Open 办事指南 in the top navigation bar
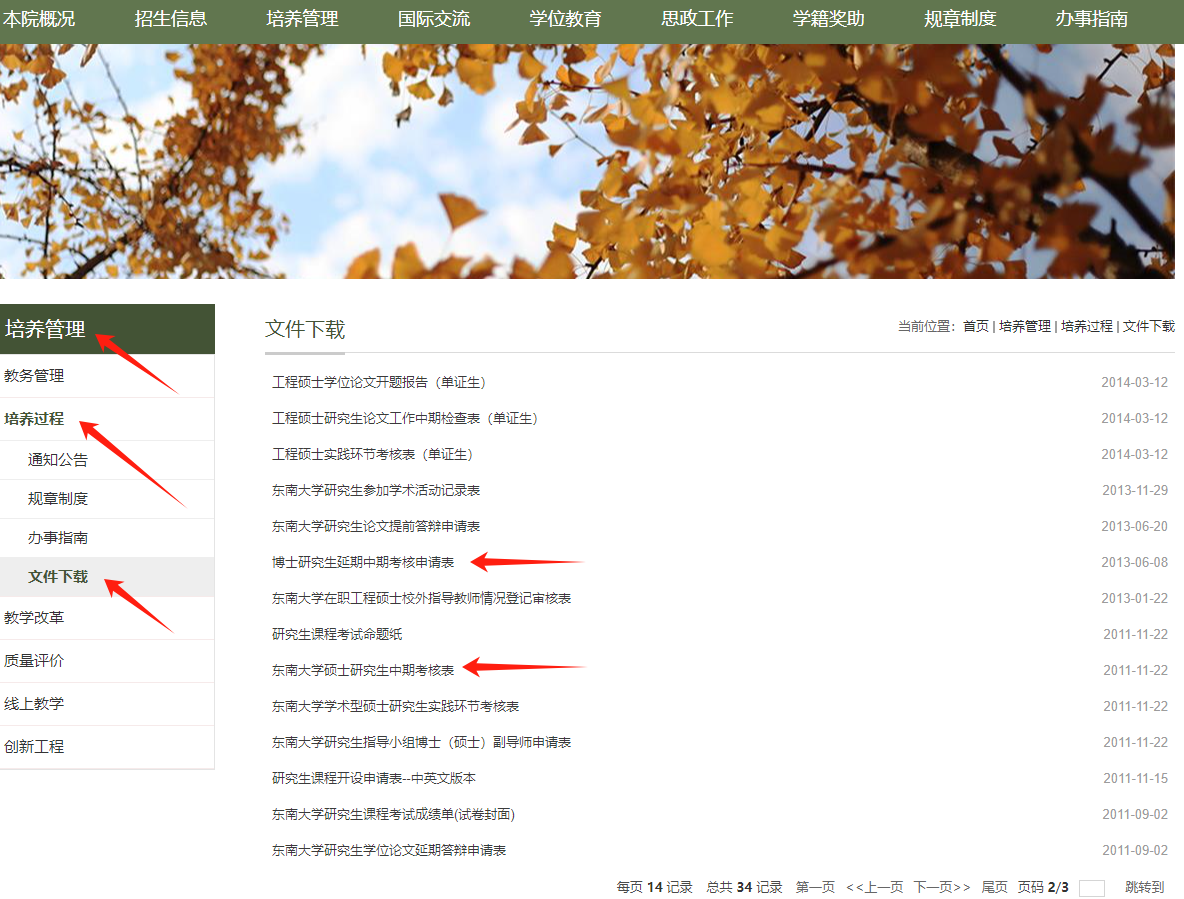The height and width of the screenshot is (899, 1184). pyautogui.click(x=1092, y=19)
